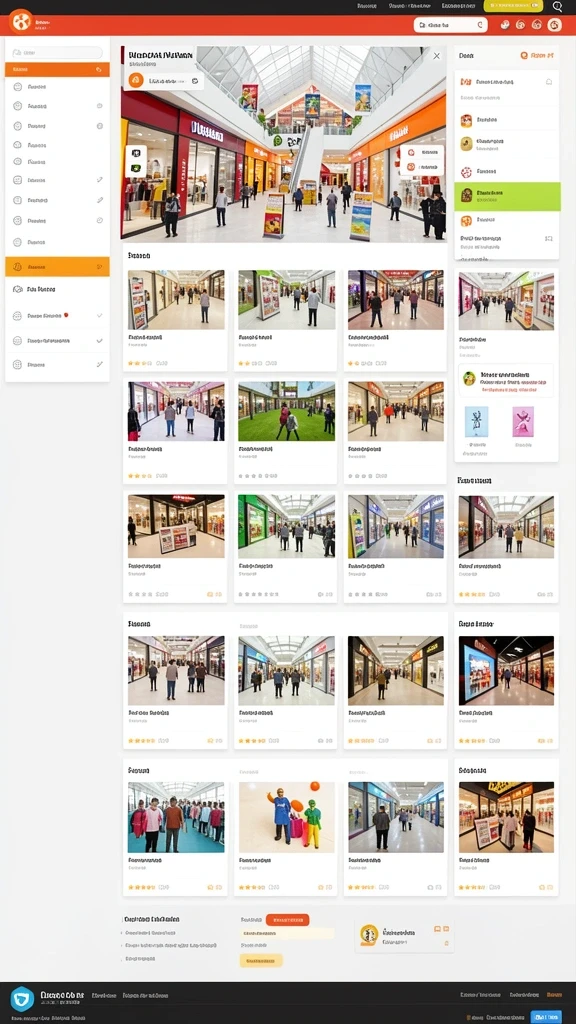Image resolution: width=576 pixels, height=1024 pixels.
Task: Click the magnifier search icon in top black bar
Action: click(557, 7)
